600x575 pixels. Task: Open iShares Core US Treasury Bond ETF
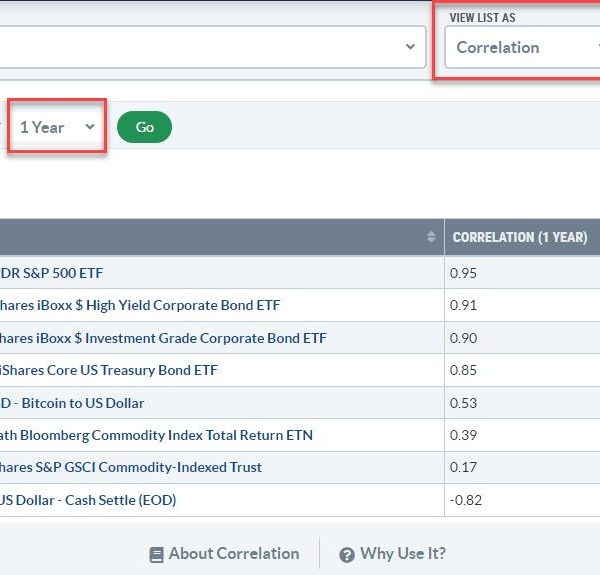tap(109, 370)
